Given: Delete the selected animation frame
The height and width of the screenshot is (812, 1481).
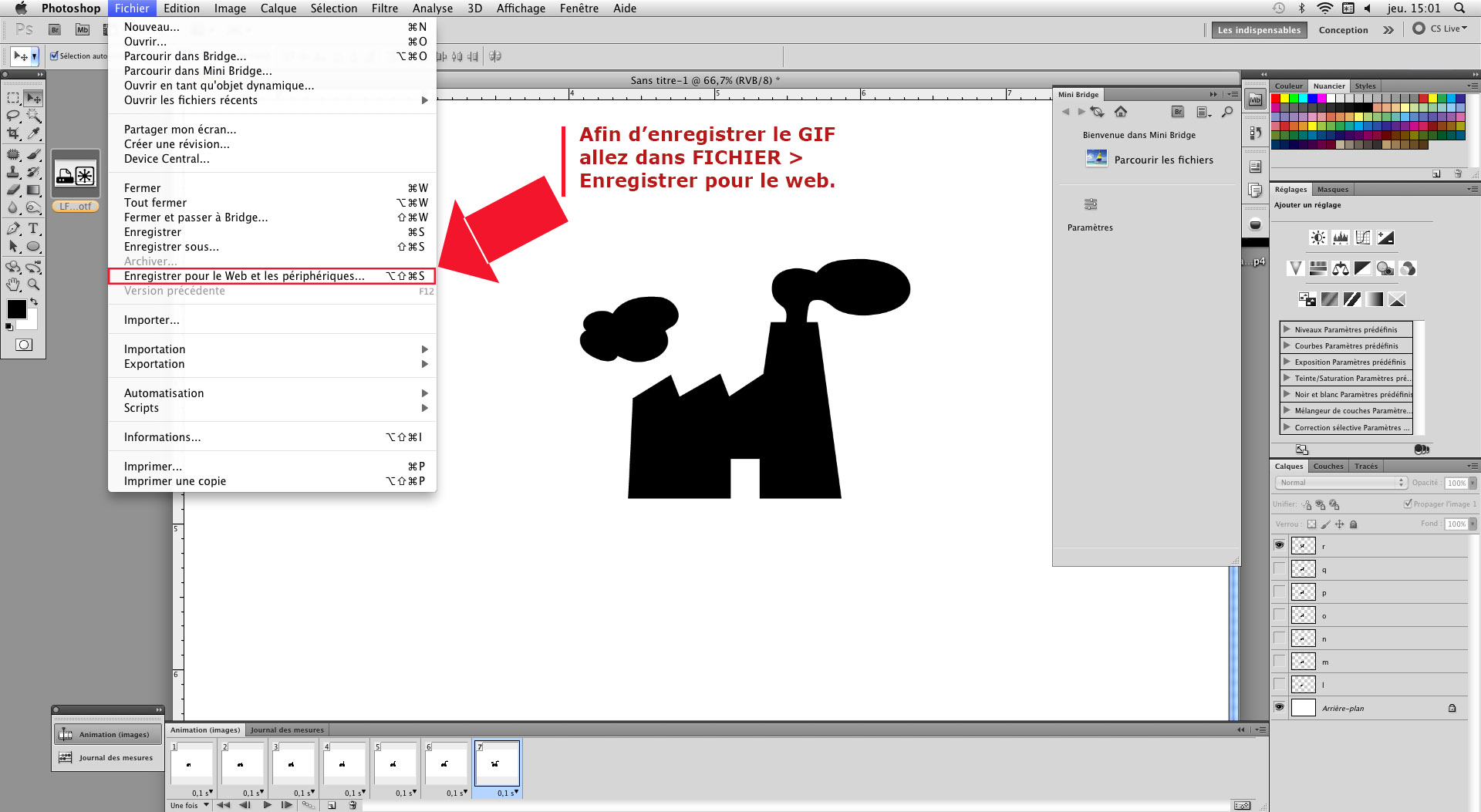Looking at the screenshot, I should [353, 805].
